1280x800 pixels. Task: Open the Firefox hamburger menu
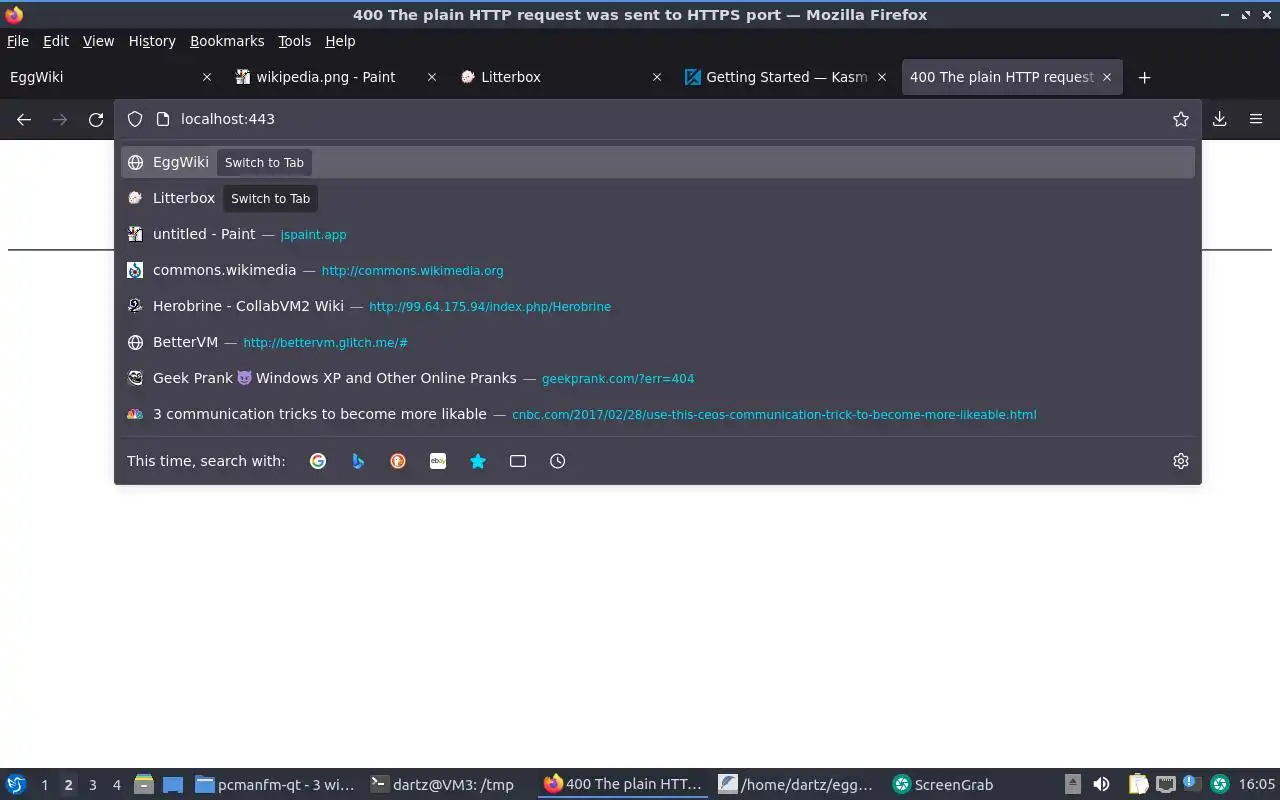pos(1256,119)
